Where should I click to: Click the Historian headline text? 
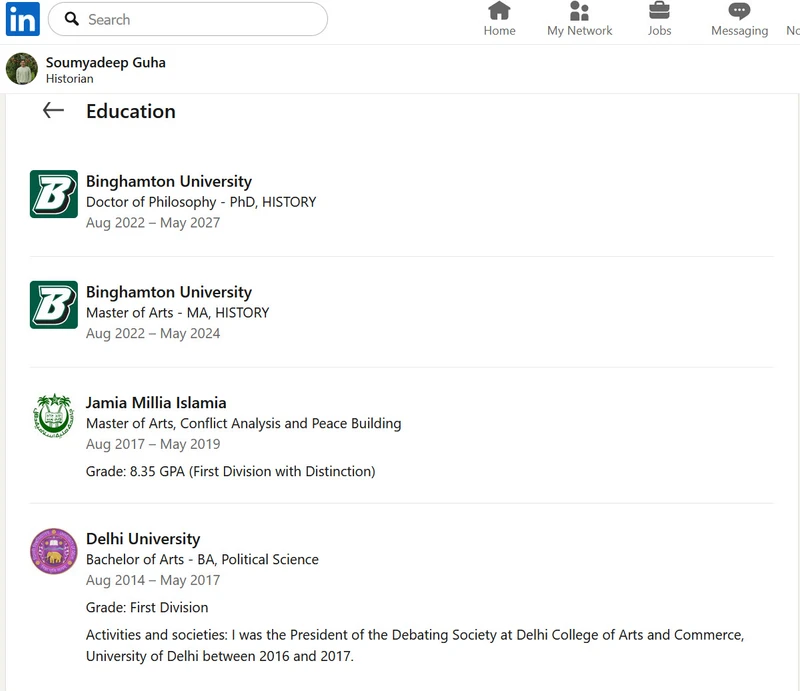click(x=69, y=79)
